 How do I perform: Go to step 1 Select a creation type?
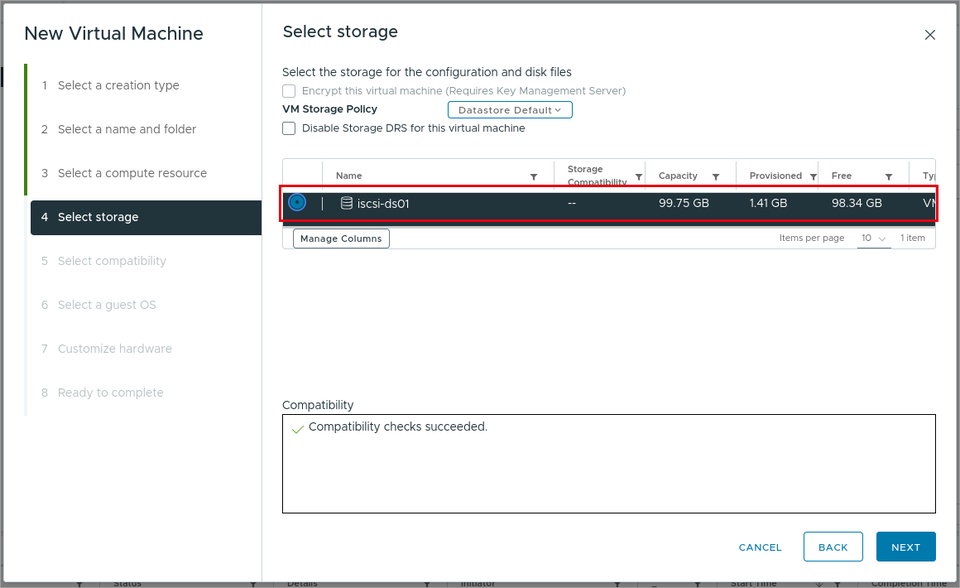118,85
